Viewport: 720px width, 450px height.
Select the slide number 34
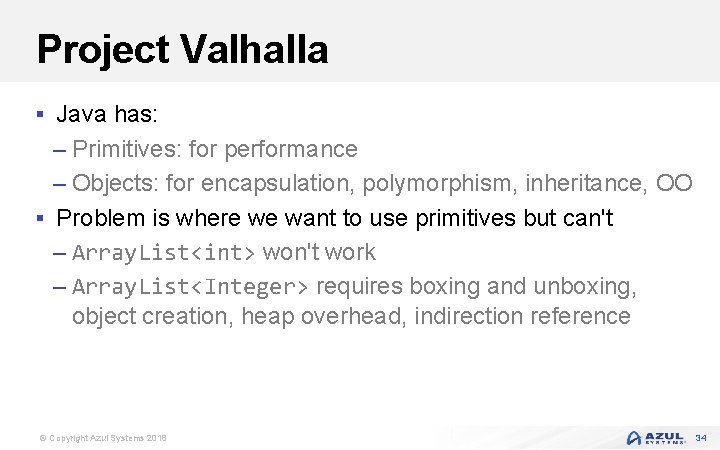coord(701,438)
